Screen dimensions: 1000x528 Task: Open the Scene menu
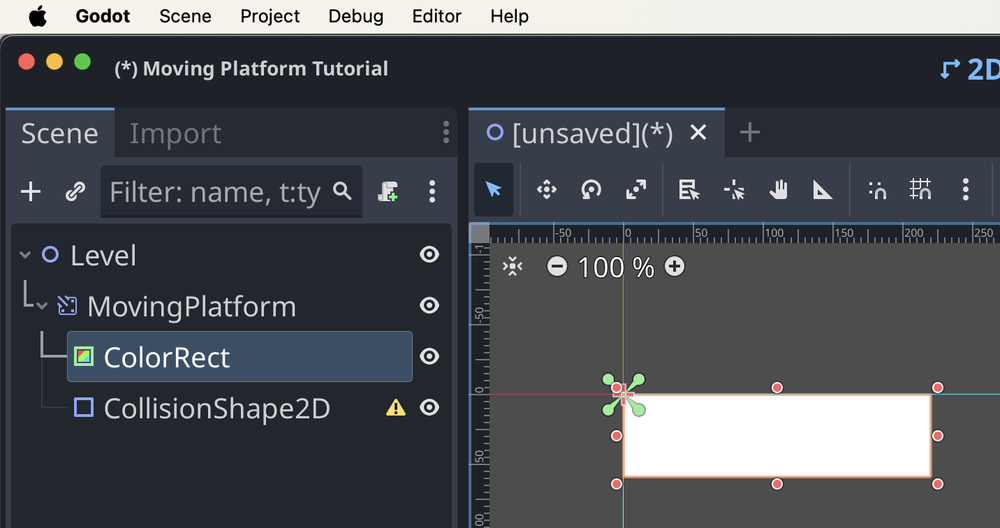point(185,16)
